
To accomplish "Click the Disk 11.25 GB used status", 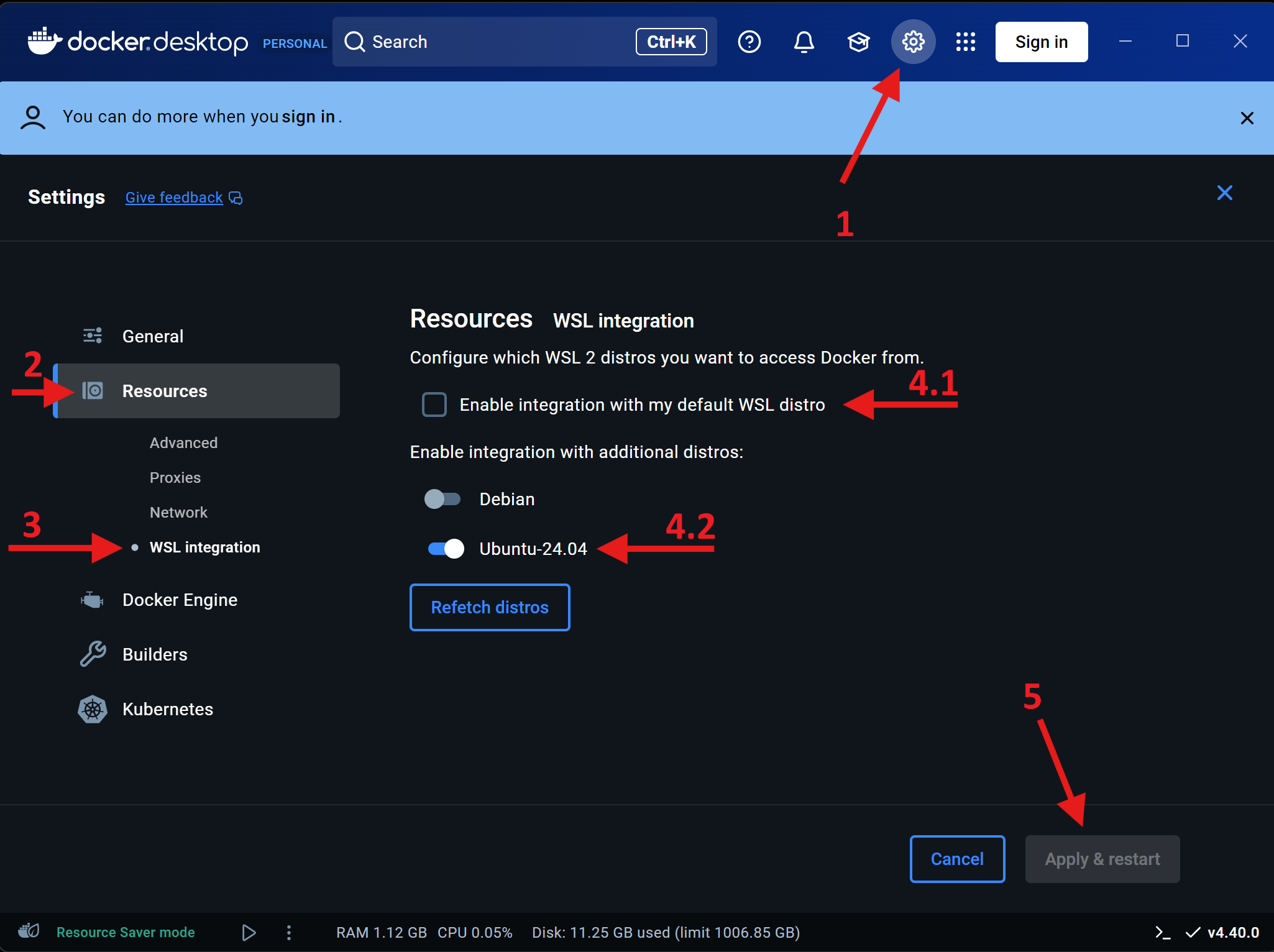I will (x=666, y=933).
